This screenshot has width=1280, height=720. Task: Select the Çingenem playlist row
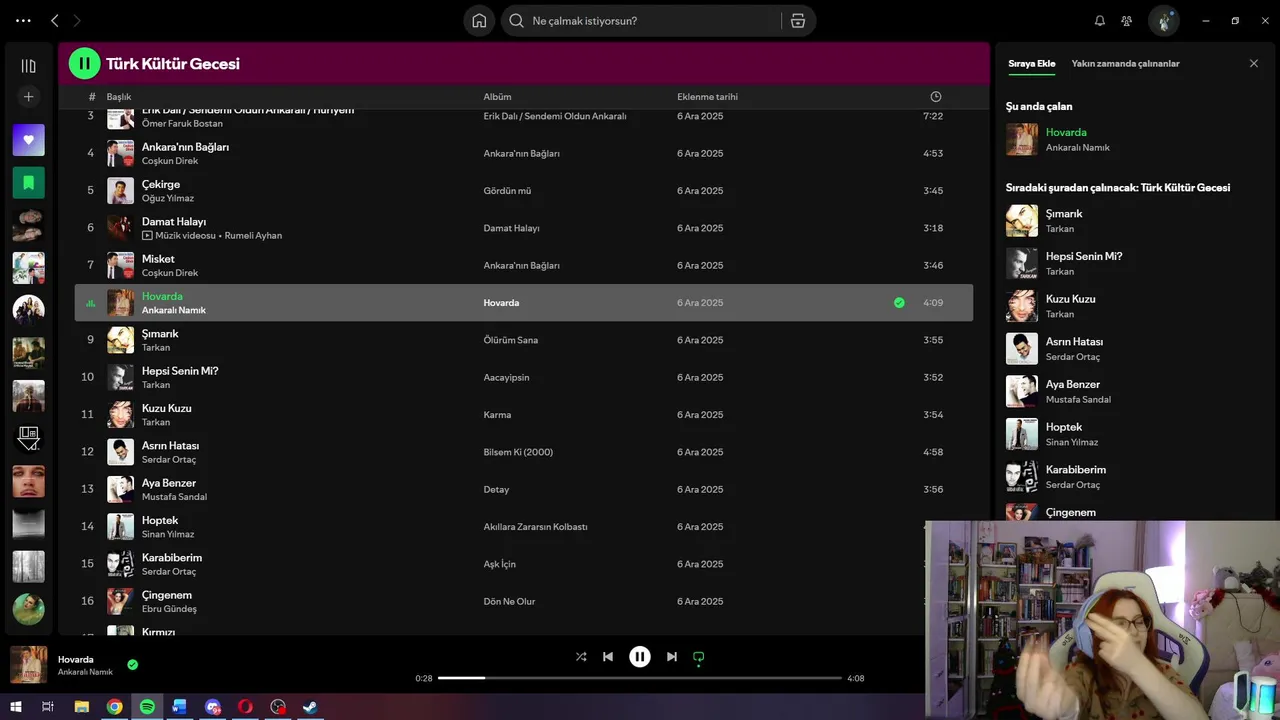pyautogui.click(x=524, y=601)
